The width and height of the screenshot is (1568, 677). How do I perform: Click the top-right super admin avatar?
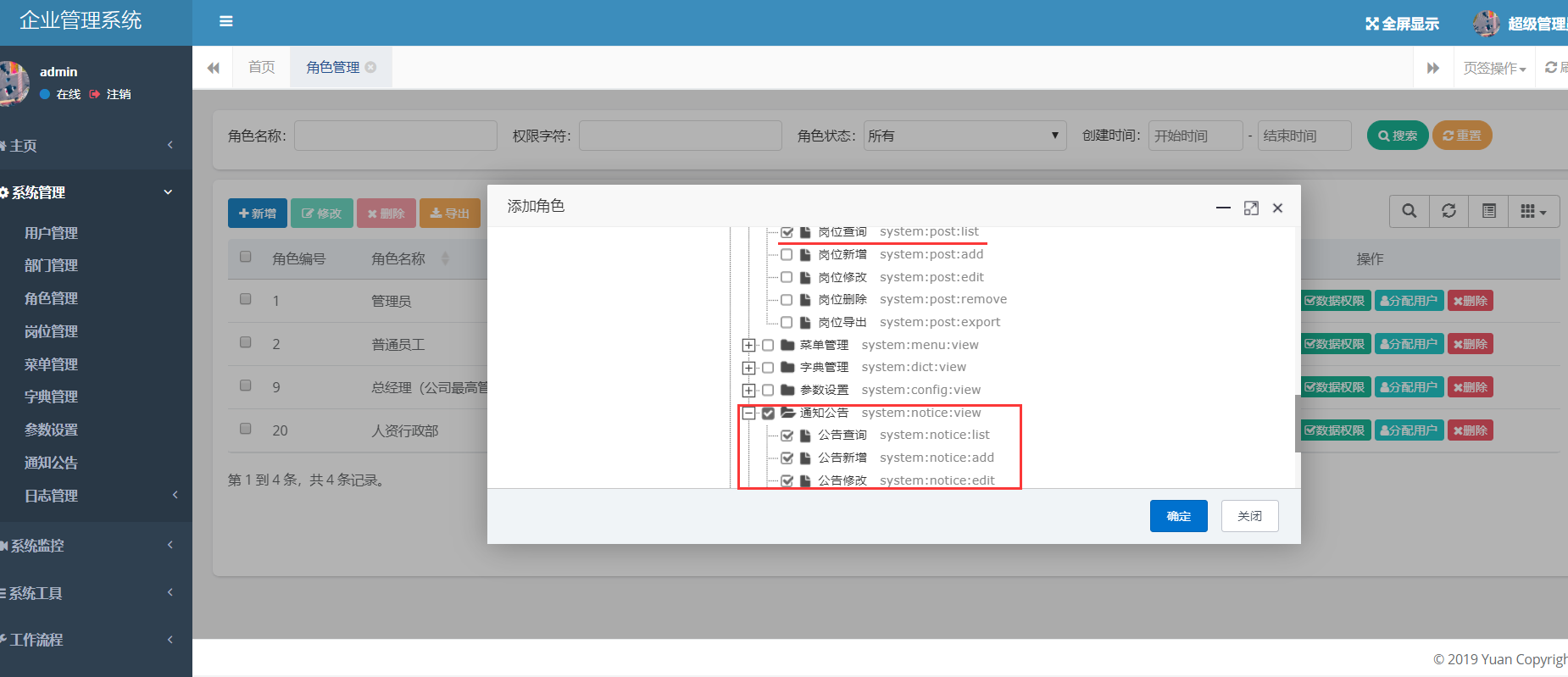tap(1486, 24)
